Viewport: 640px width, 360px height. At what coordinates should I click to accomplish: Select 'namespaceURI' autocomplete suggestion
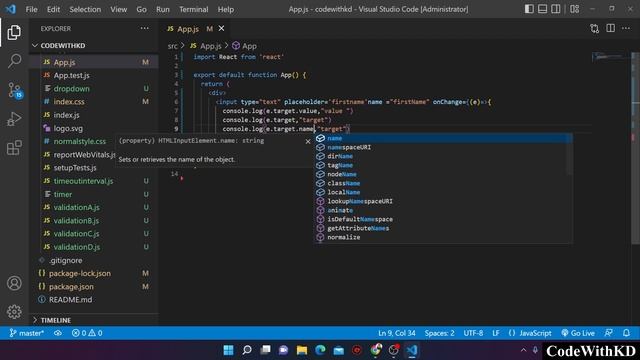click(441, 147)
